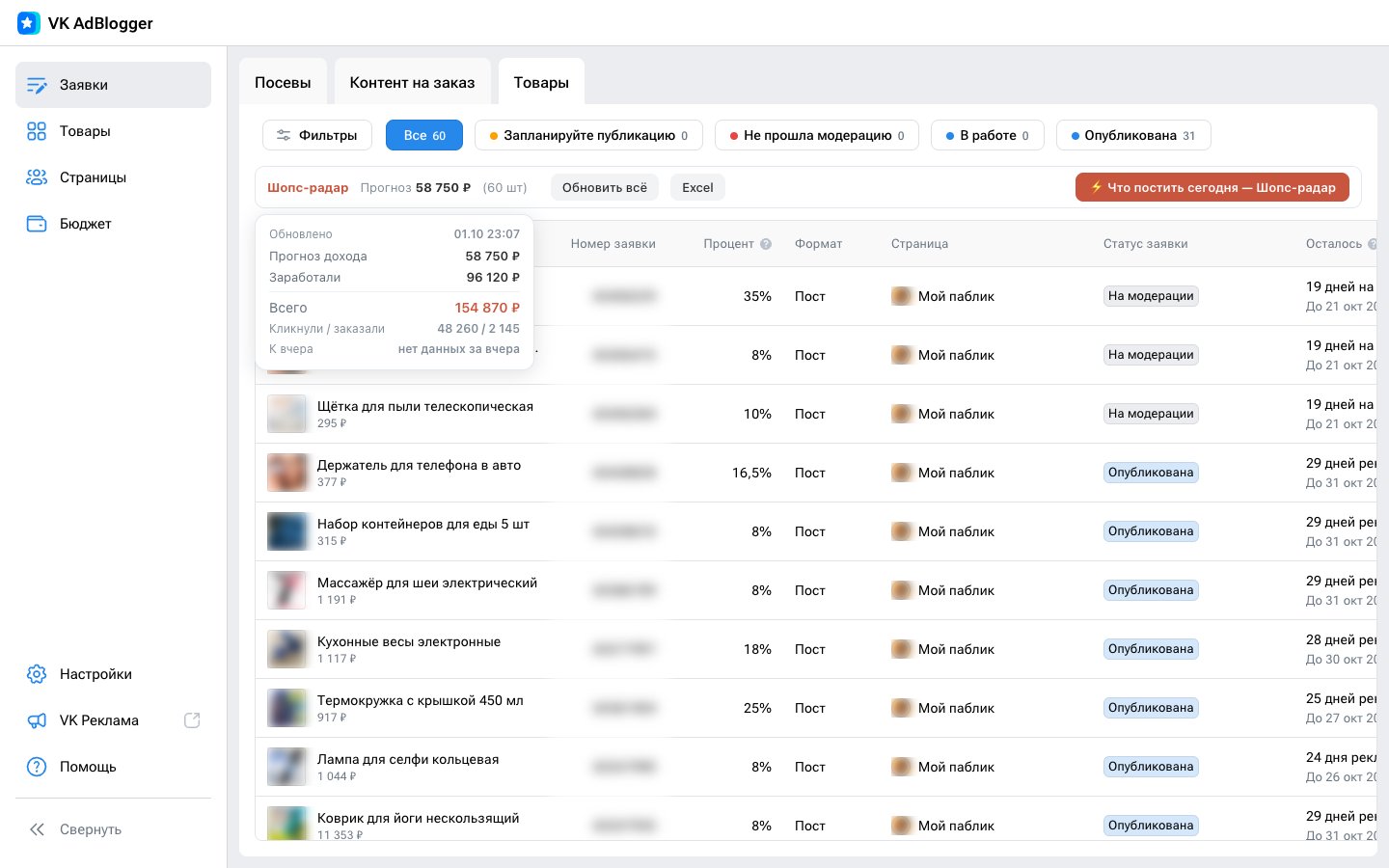Click Что постить сегодня — Шопс-радар button

1212,187
